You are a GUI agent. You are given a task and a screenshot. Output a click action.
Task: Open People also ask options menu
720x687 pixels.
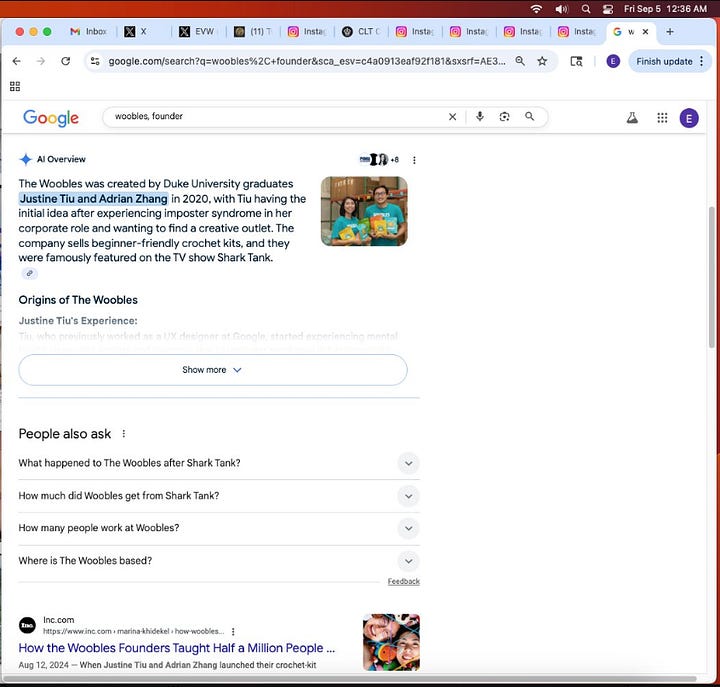click(x=124, y=434)
